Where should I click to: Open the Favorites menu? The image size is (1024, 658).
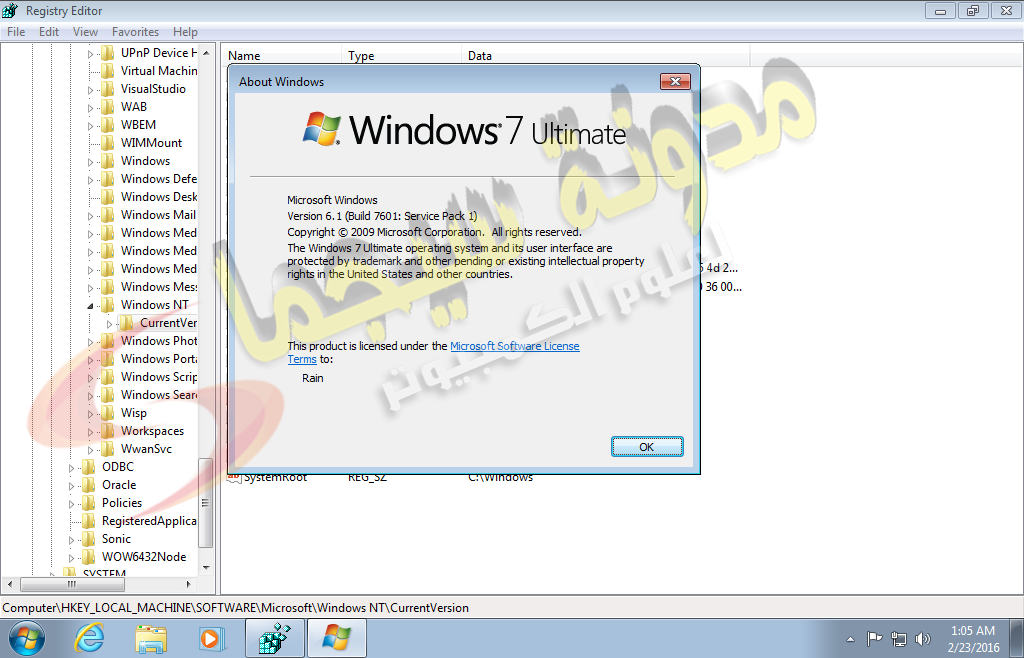135,32
